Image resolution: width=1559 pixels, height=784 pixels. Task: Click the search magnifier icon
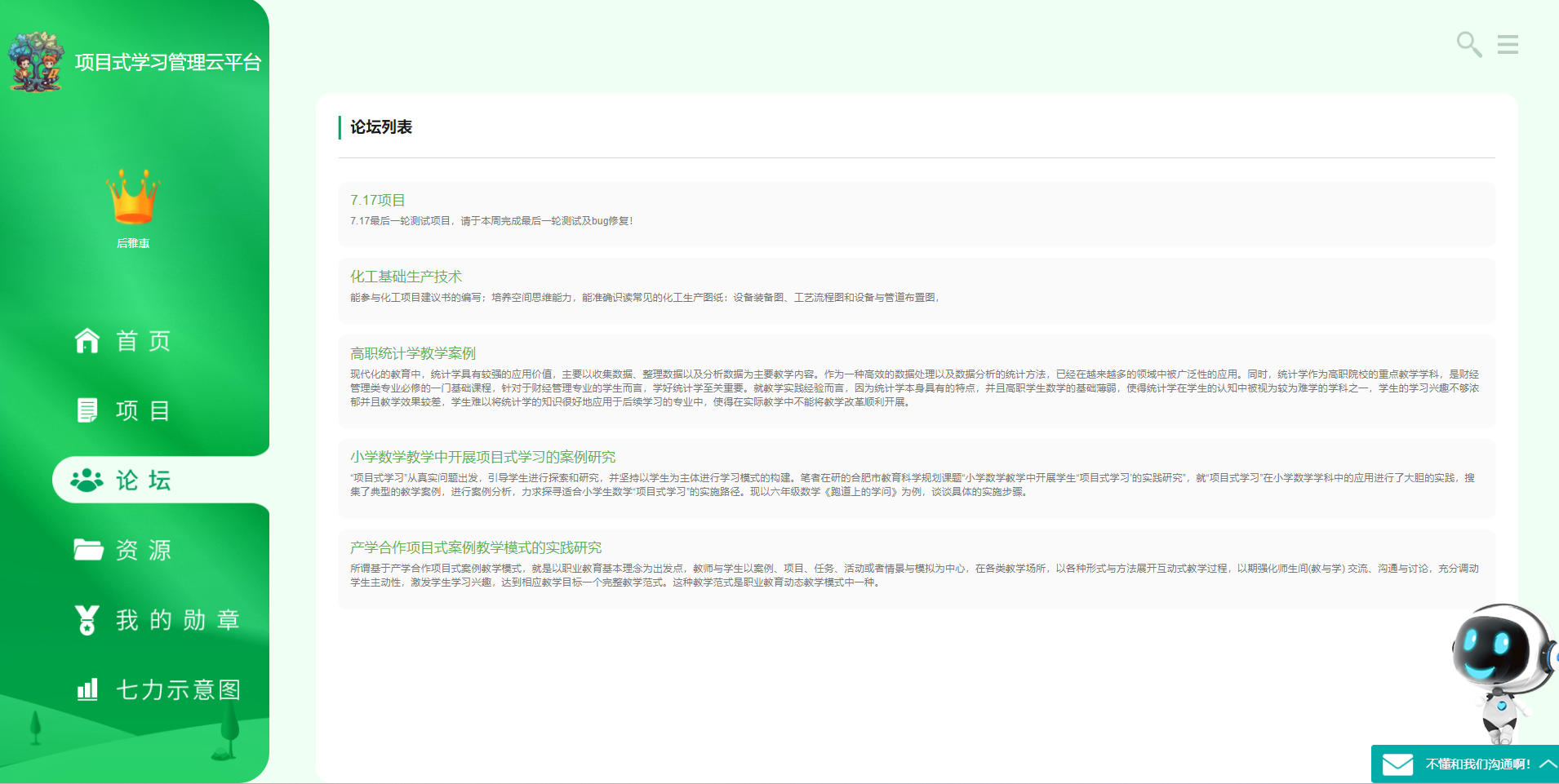1468,44
